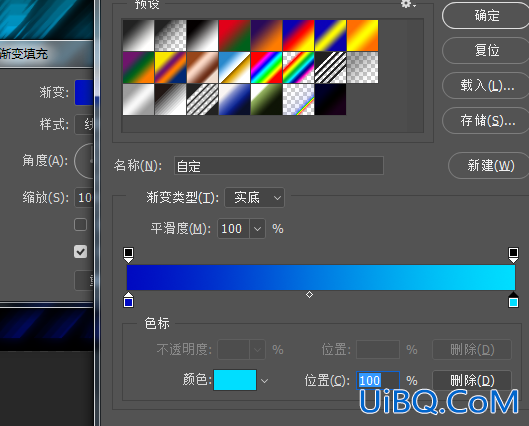Choose the black and white stripes preset
Viewport: 529px width, 426px height.
[x=330, y=67]
